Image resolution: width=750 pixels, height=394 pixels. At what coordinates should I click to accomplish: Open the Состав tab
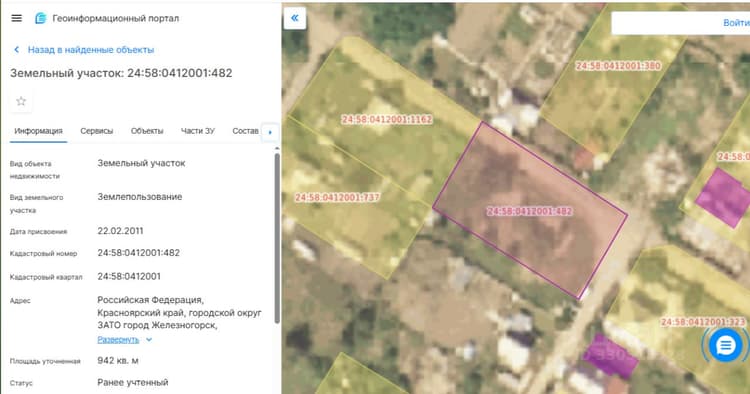245,131
